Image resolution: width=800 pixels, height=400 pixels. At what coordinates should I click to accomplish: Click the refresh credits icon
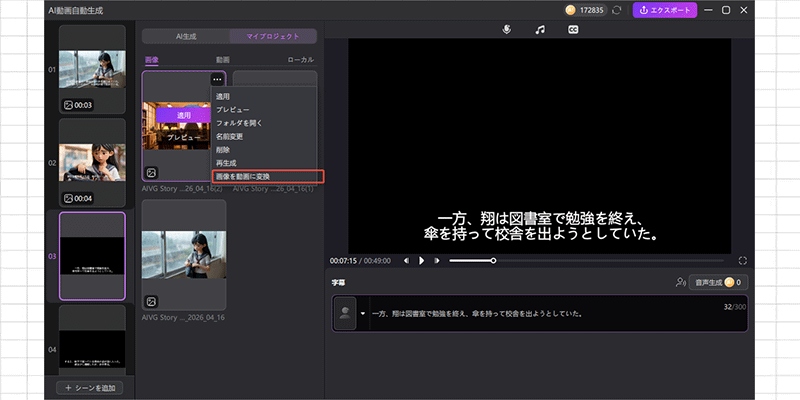[617, 10]
